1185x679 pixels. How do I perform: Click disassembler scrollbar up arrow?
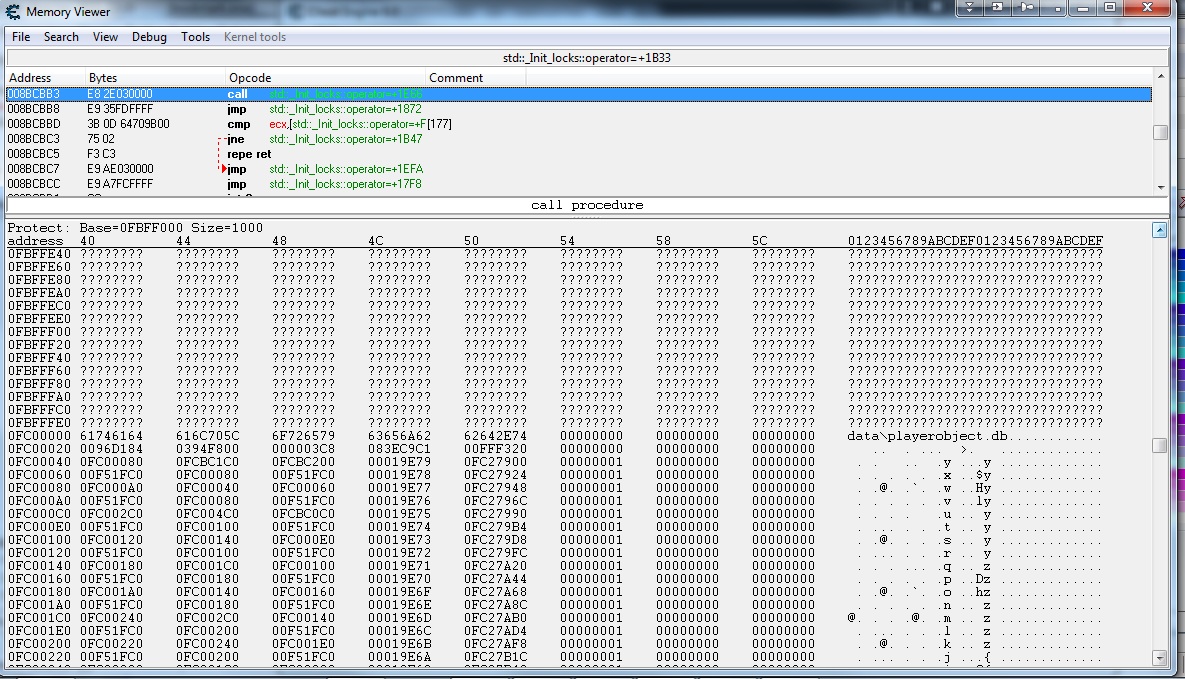1160,77
